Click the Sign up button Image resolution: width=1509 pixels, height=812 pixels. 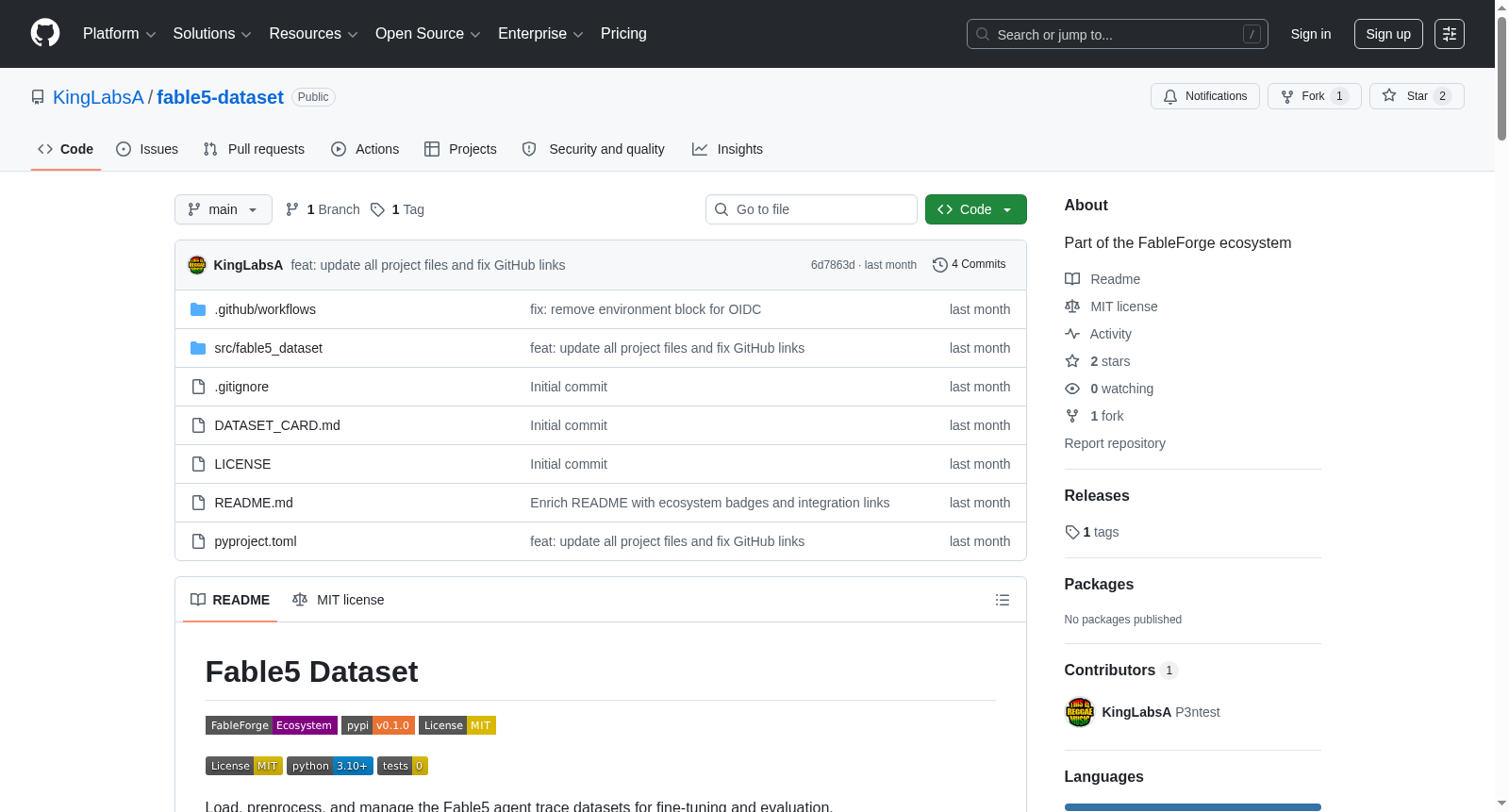tap(1388, 34)
